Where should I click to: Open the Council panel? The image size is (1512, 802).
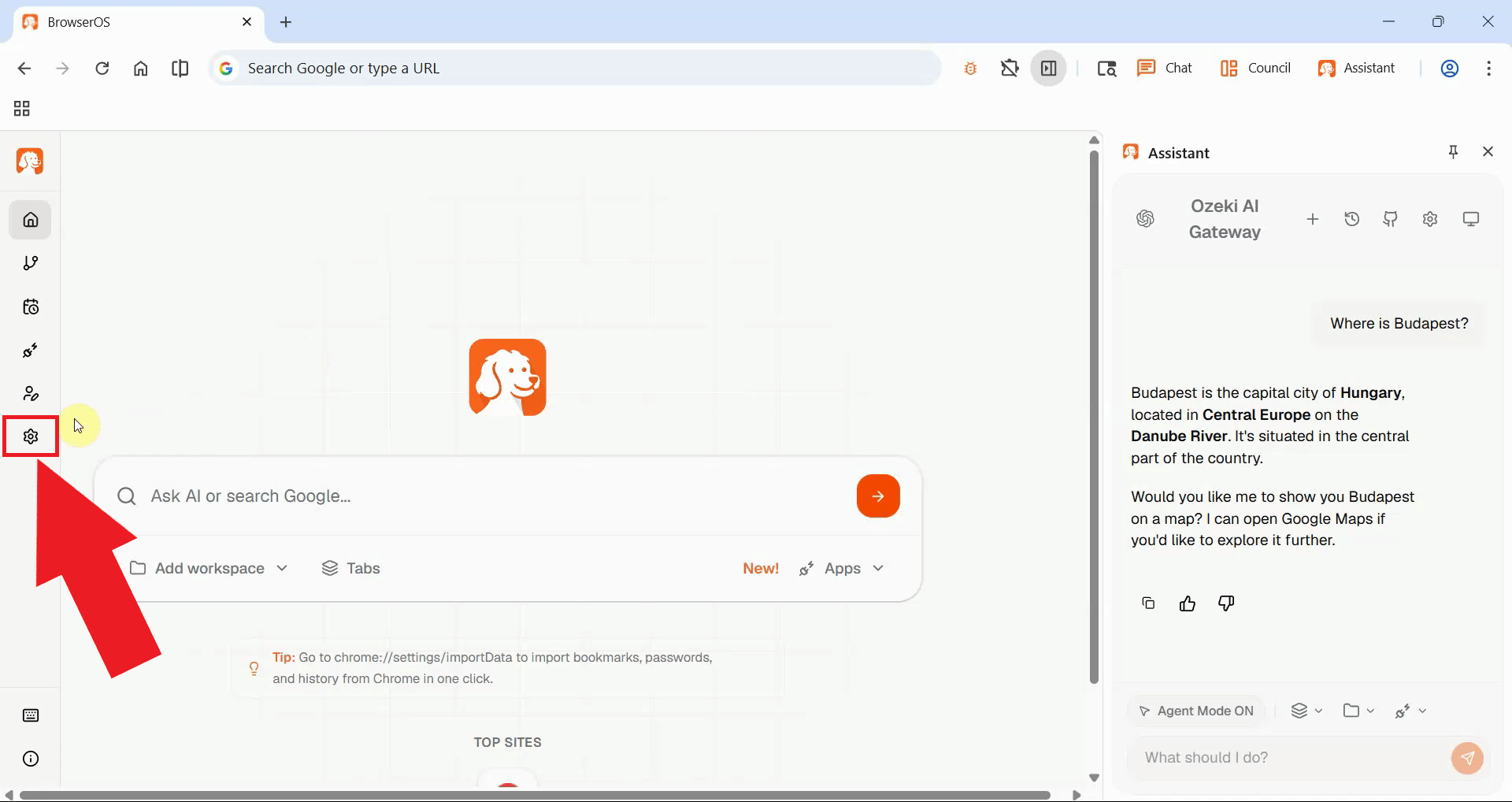[x=1256, y=68]
